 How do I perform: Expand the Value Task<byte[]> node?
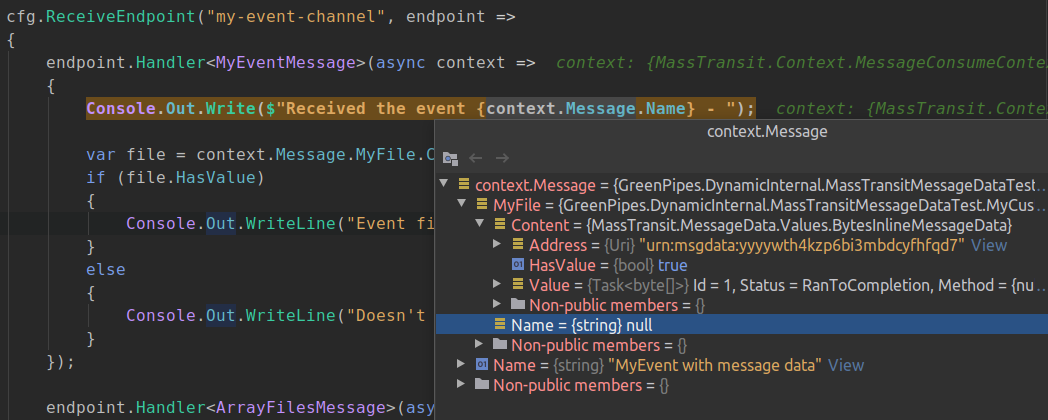click(x=497, y=285)
